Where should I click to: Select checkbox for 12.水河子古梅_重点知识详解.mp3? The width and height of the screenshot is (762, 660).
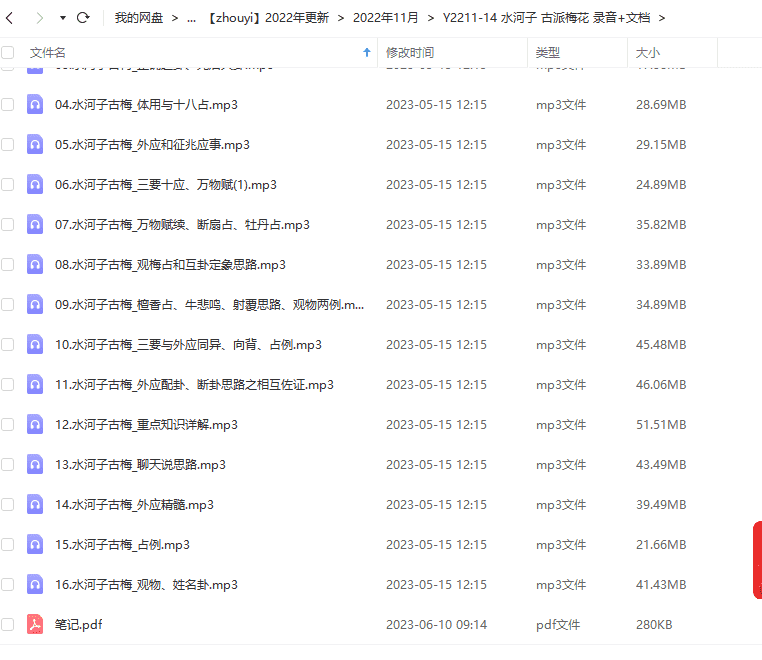pyautogui.click(x=8, y=424)
